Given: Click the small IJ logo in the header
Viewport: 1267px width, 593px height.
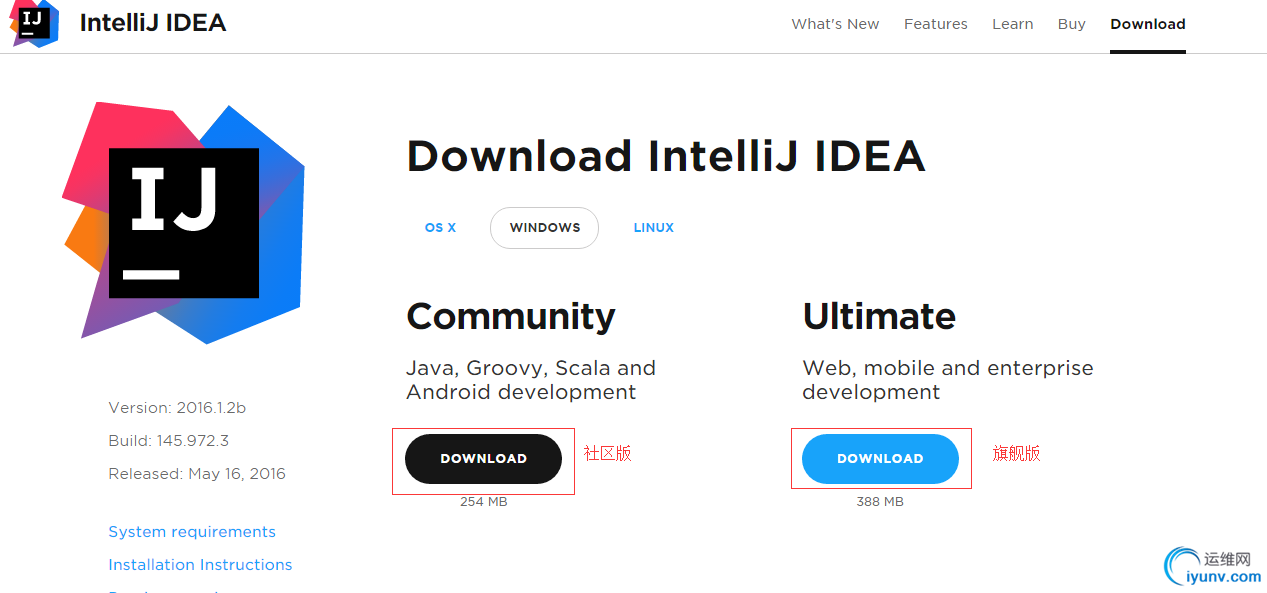Looking at the screenshot, I should click(34, 22).
